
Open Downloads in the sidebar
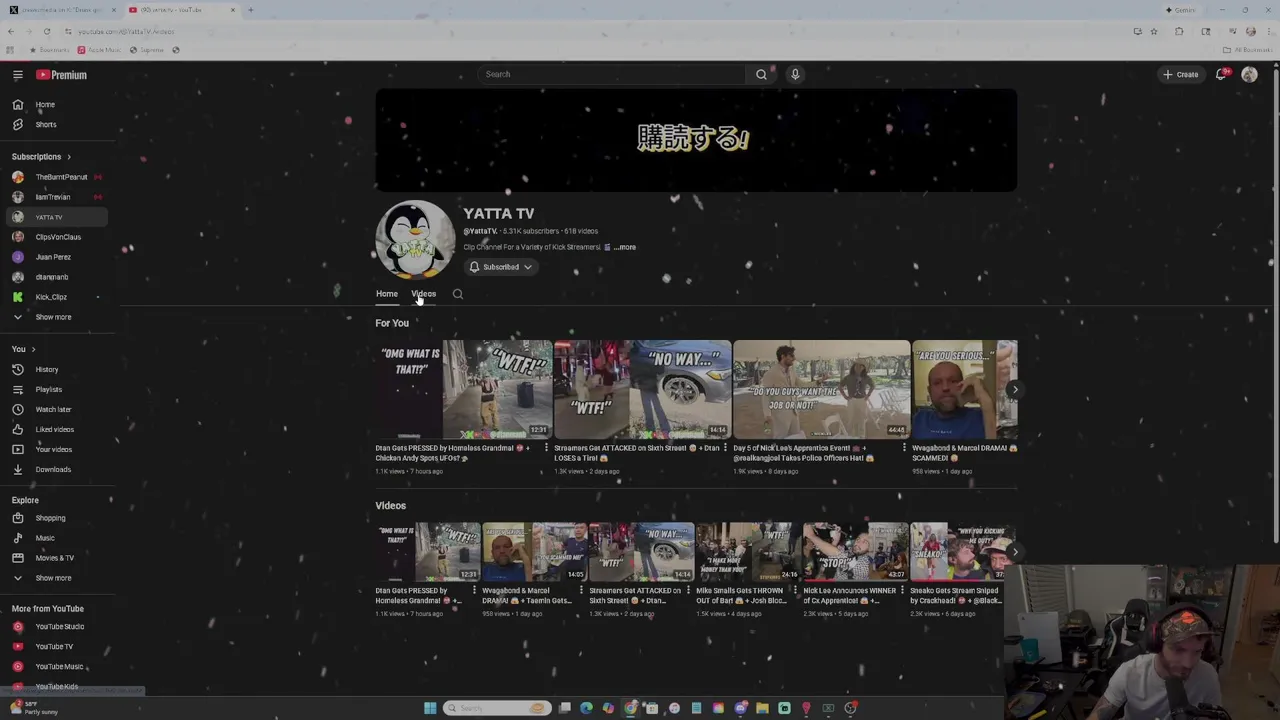click(55, 469)
